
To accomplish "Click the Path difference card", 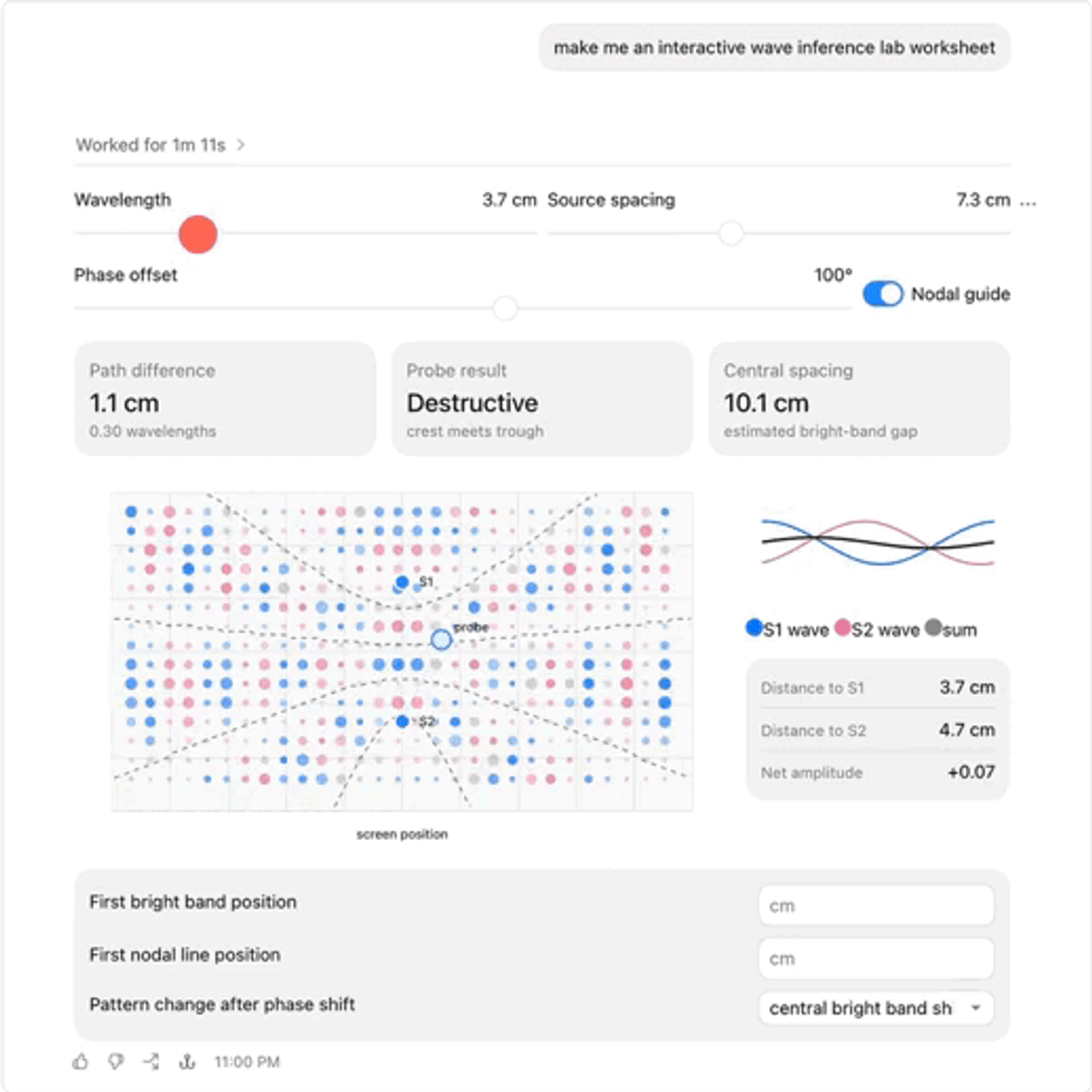I will (225, 399).
